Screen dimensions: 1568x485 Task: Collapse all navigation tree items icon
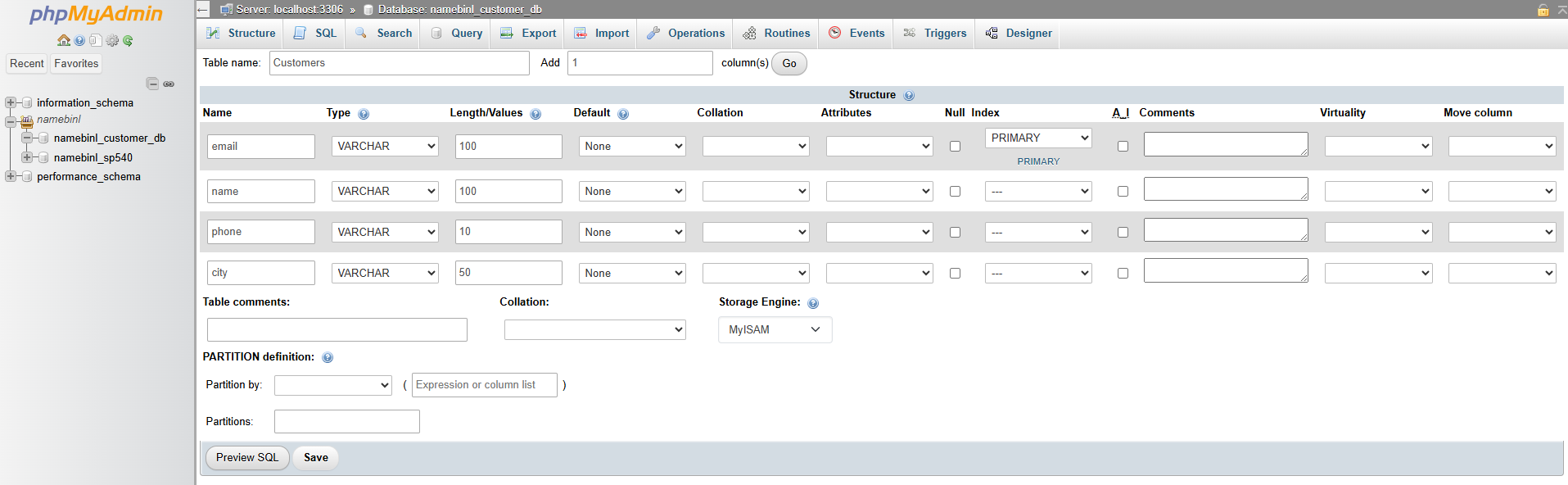click(x=152, y=84)
